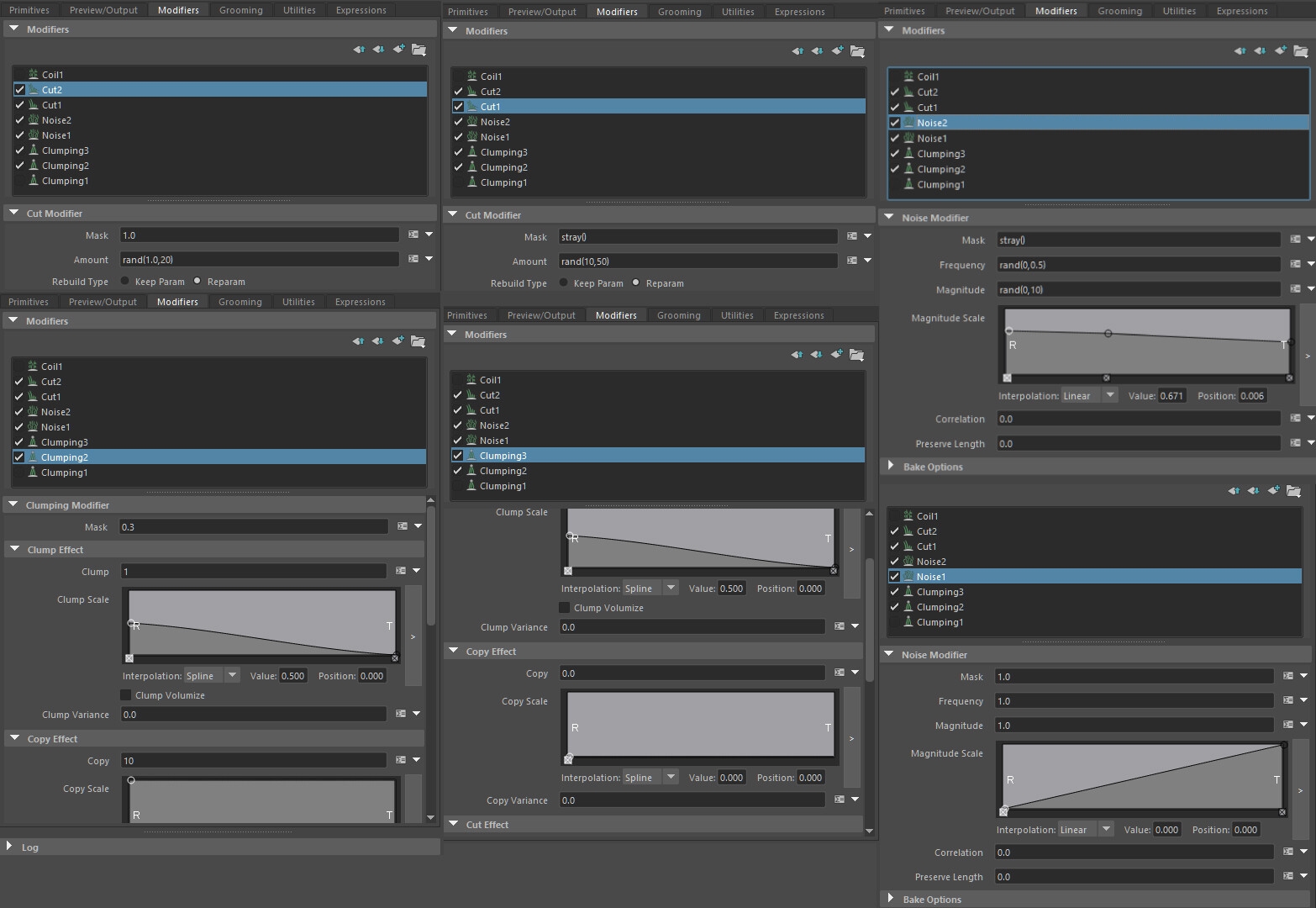This screenshot has height=908, width=1316.
Task: Open Expressions tab above the Noise2 panel
Action: (x=1242, y=11)
